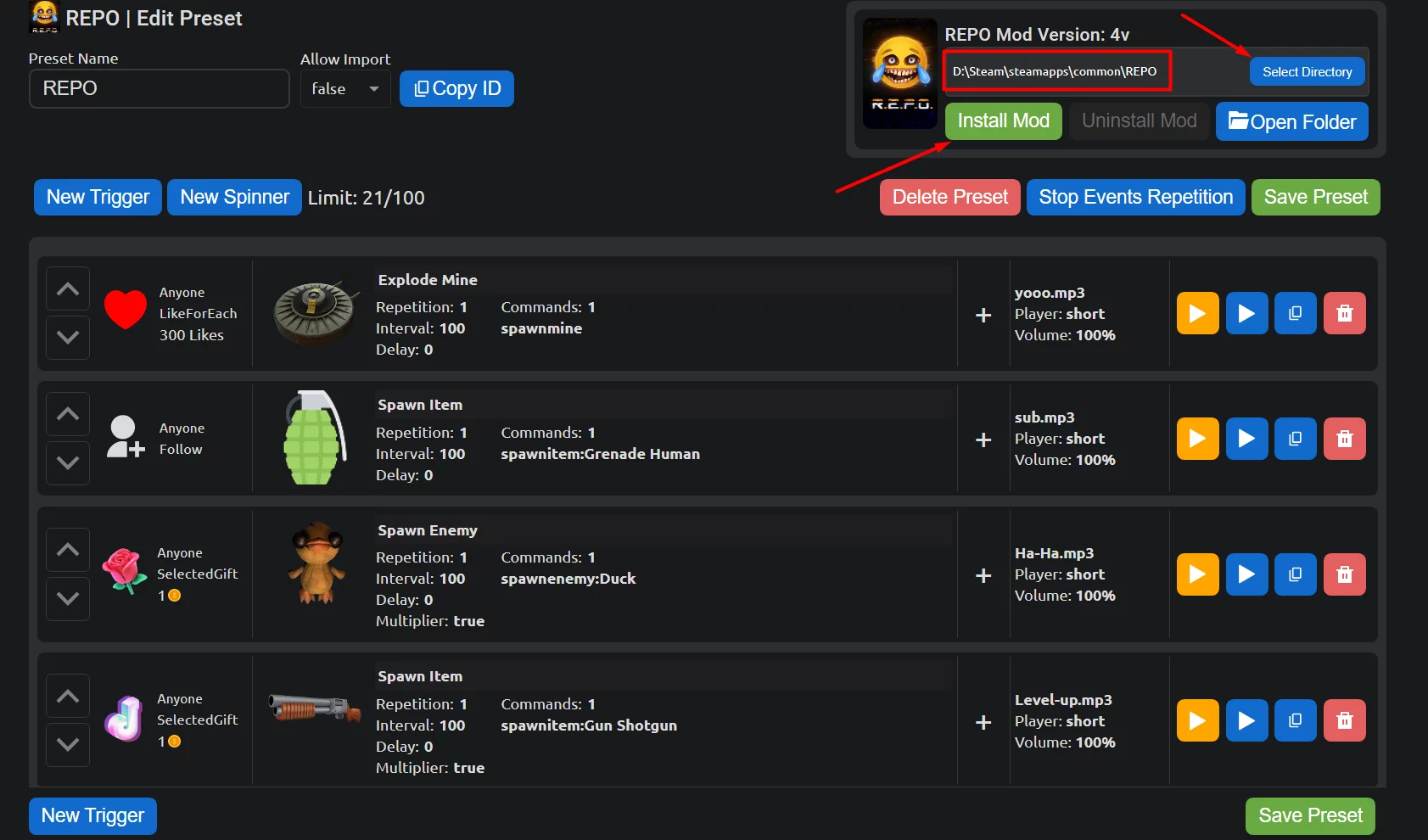
Task: Delete the Spawn Enemy Duck trigger
Action: coord(1344,574)
